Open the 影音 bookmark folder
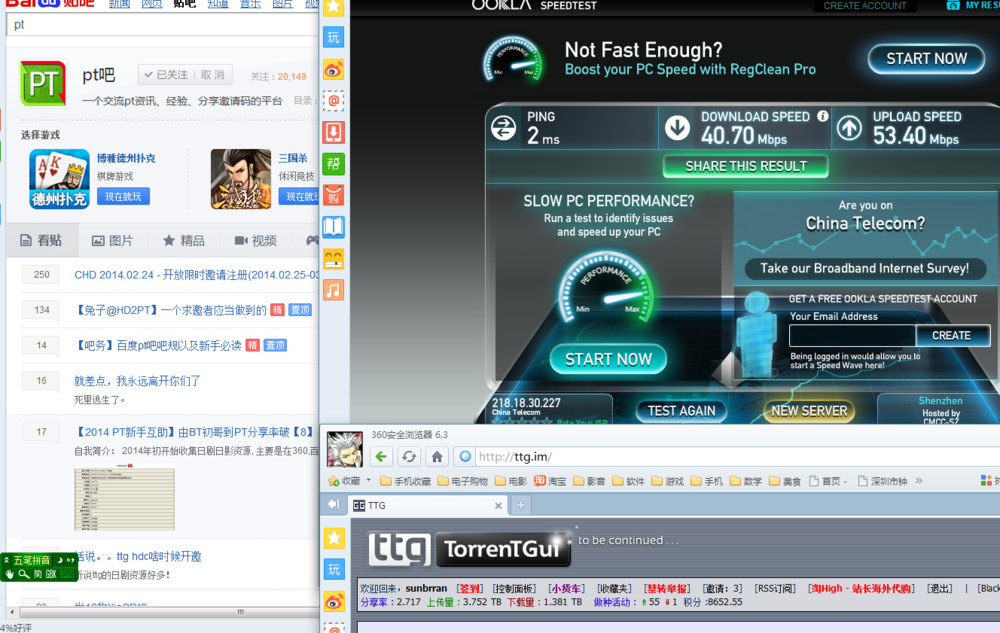This screenshot has width=1000, height=633. 589,481
